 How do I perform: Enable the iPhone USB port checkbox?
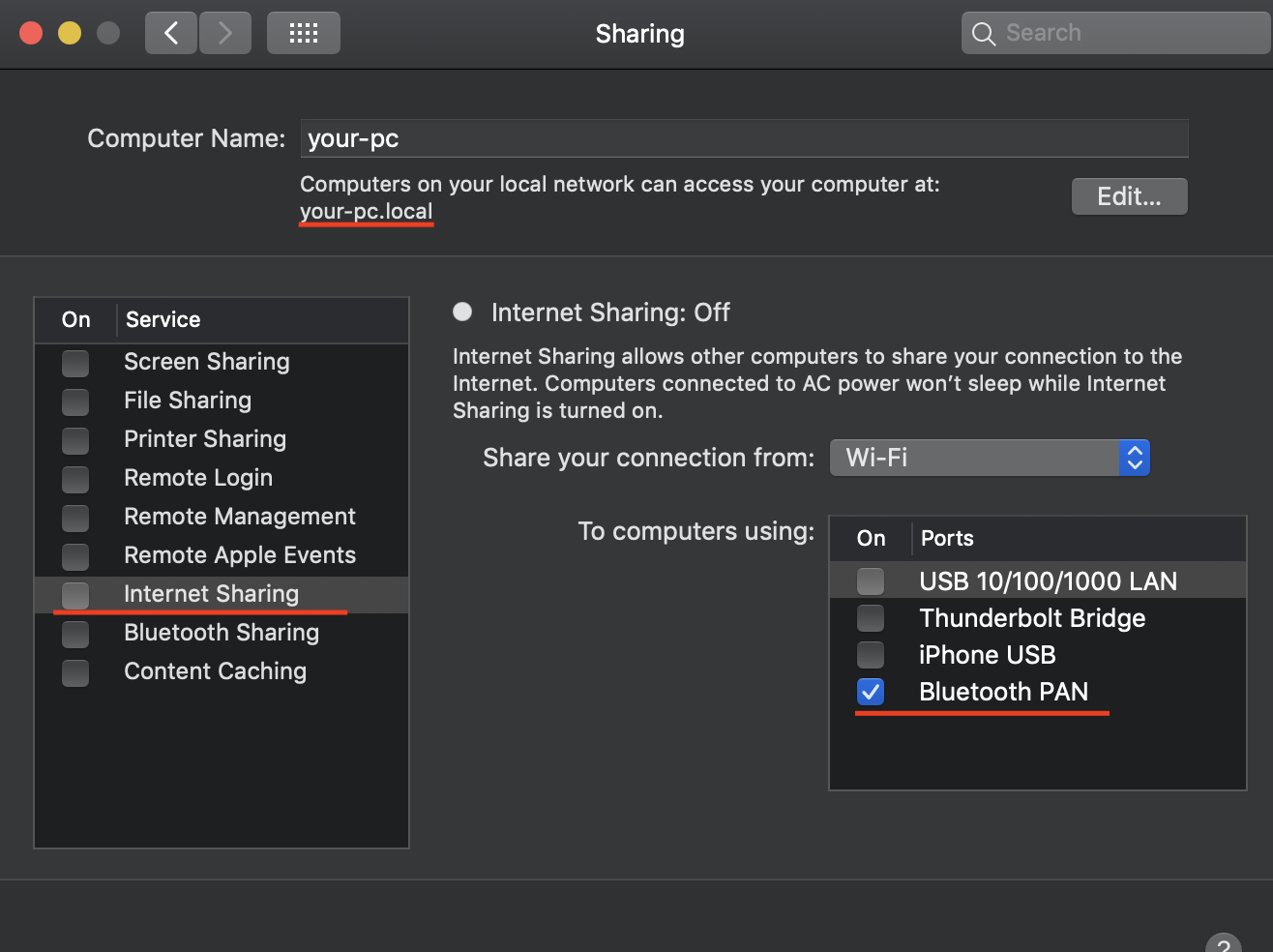click(871, 655)
